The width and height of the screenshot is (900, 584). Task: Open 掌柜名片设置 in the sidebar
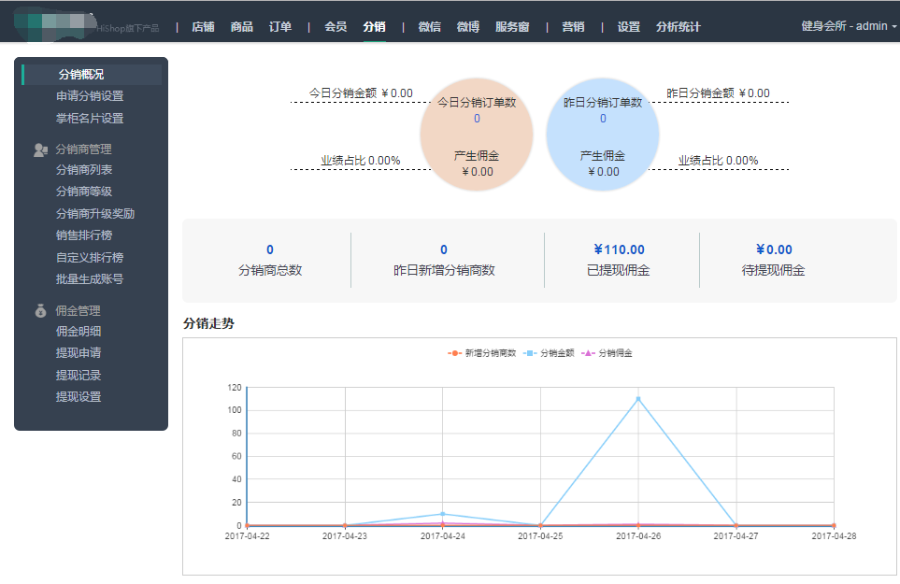point(90,118)
